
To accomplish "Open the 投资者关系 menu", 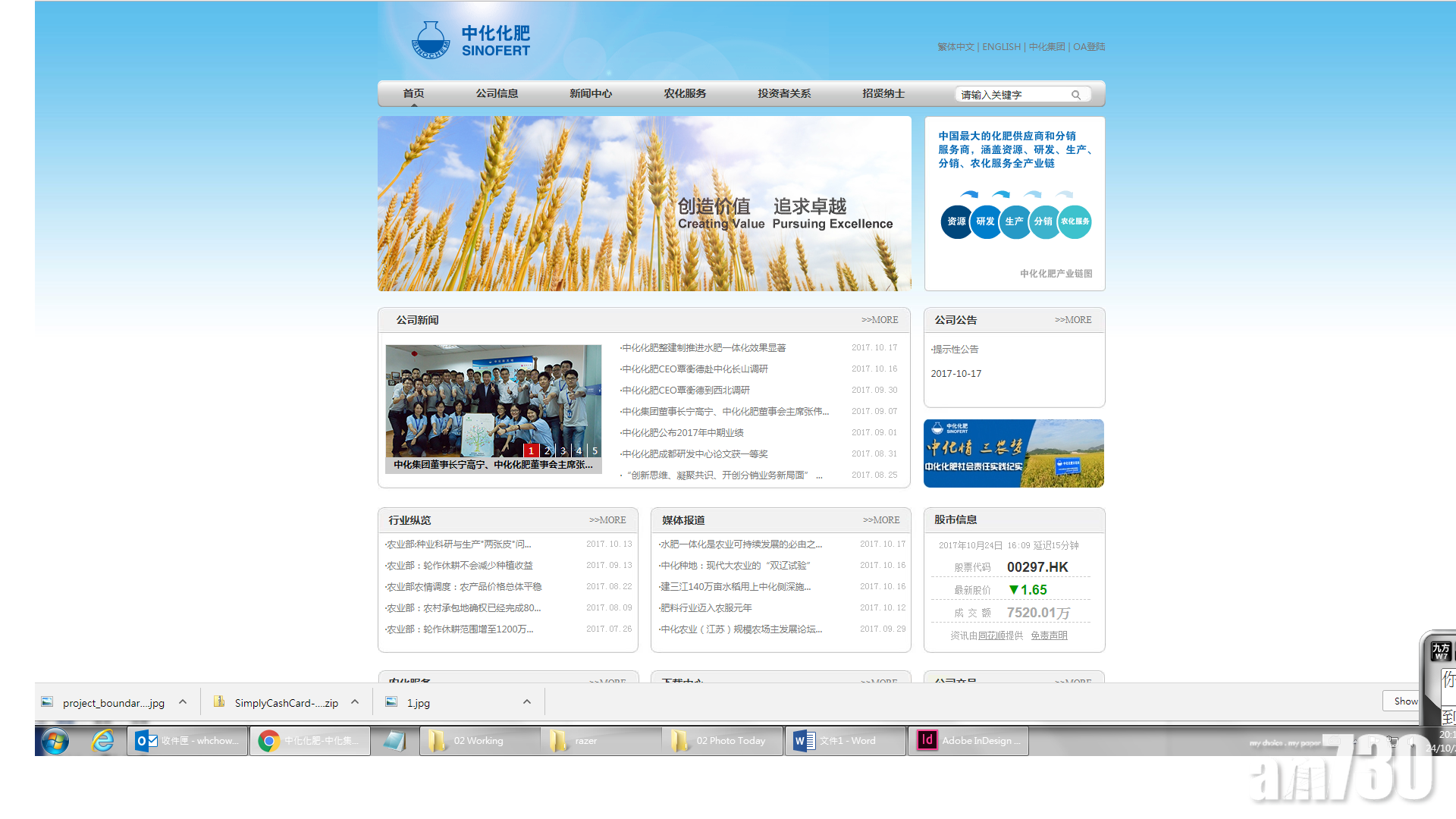I will tap(784, 93).
